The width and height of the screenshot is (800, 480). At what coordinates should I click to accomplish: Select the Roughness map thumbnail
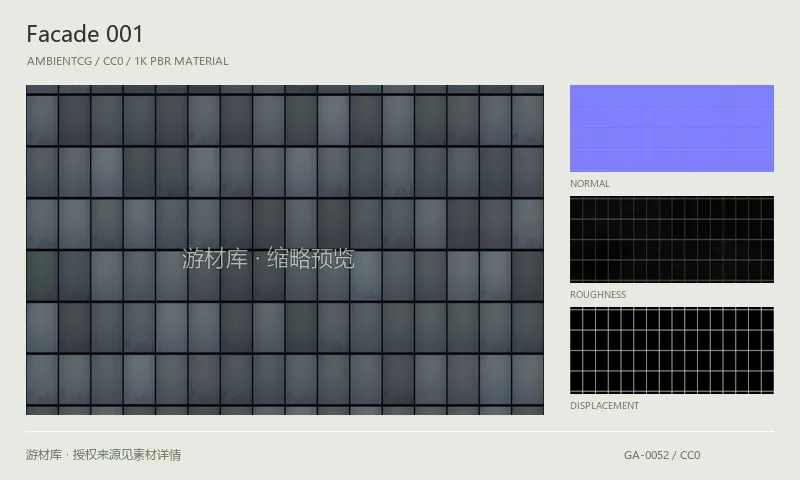671,239
